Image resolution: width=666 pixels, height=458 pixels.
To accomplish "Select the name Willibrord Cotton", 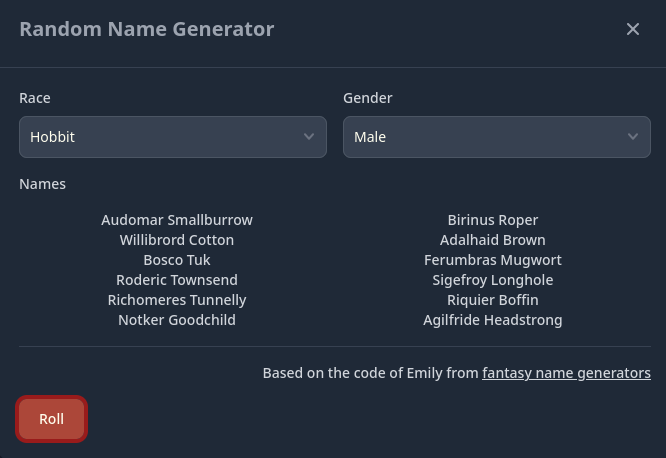I will point(177,240).
